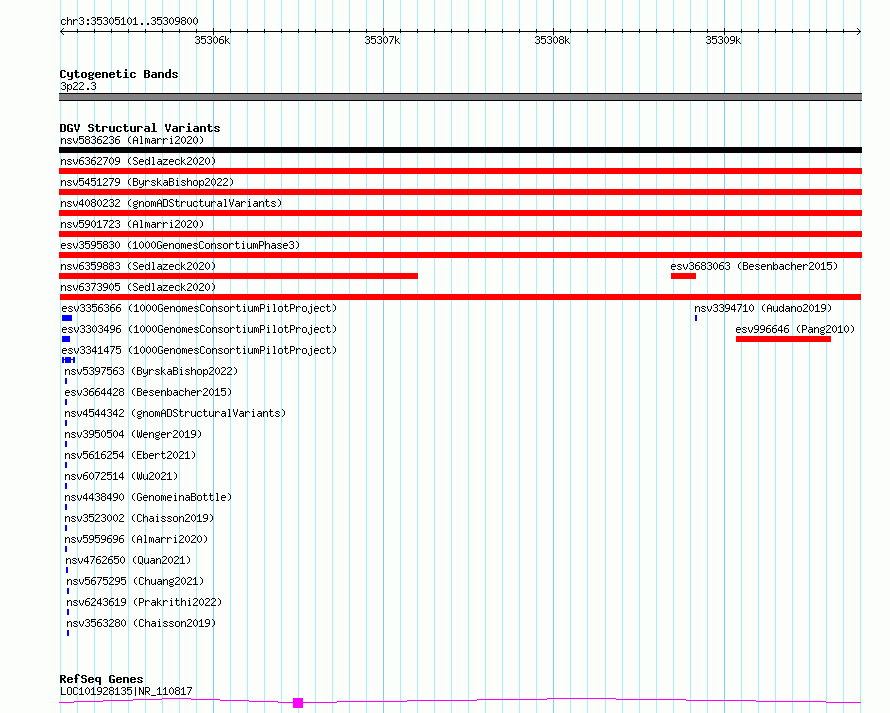
Task: Select the black nsv5836236 variant bar
Action: point(460,150)
